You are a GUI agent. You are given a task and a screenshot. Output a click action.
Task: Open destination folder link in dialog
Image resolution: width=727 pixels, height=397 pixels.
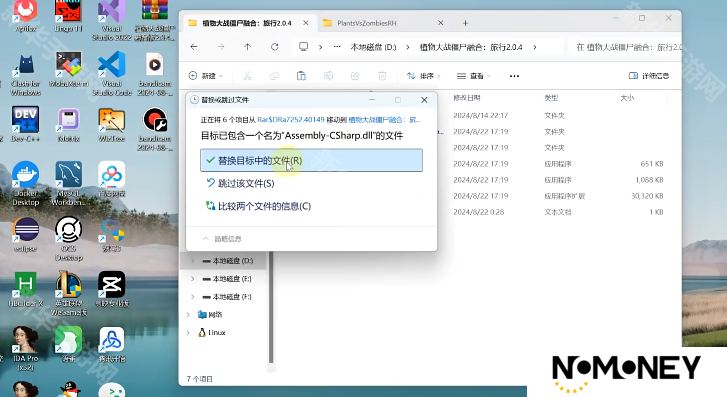click(384, 120)
